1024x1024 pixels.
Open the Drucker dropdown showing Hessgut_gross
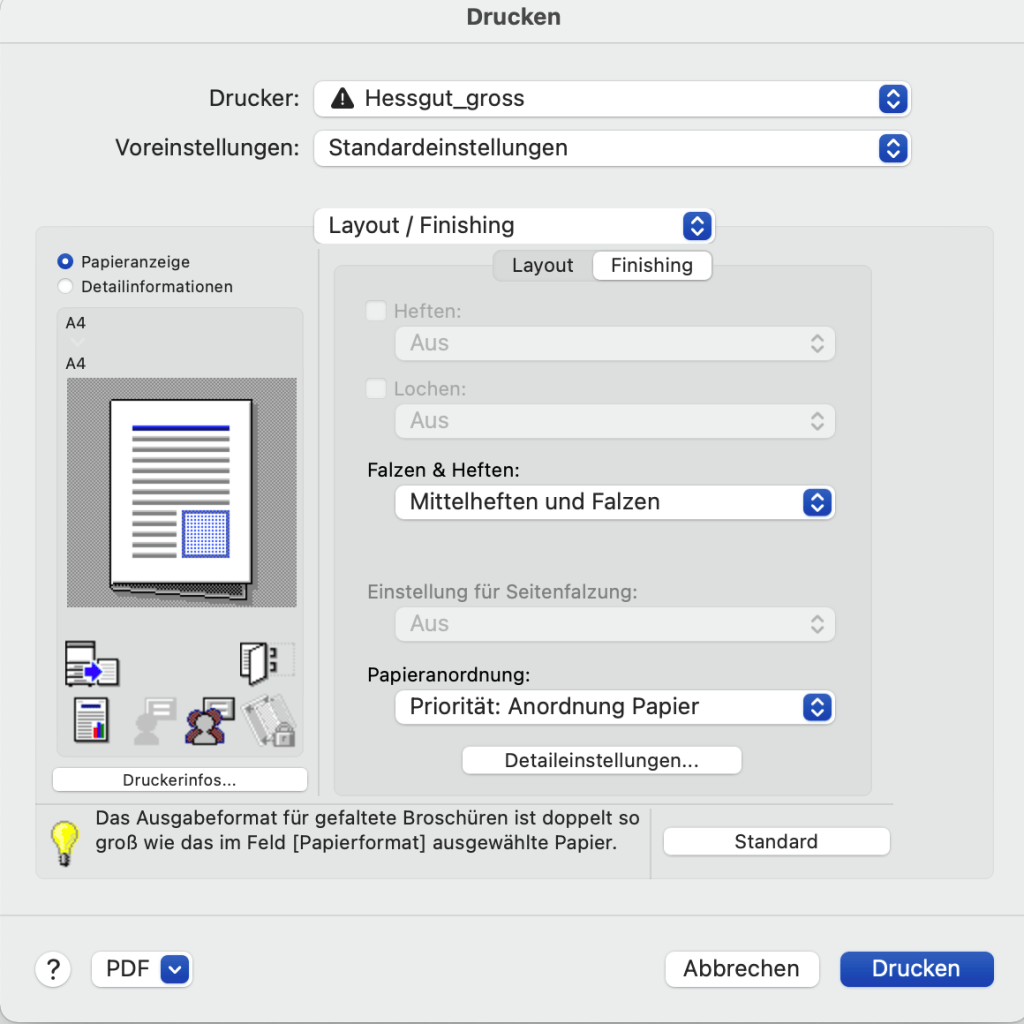click(x=612, y=99)
